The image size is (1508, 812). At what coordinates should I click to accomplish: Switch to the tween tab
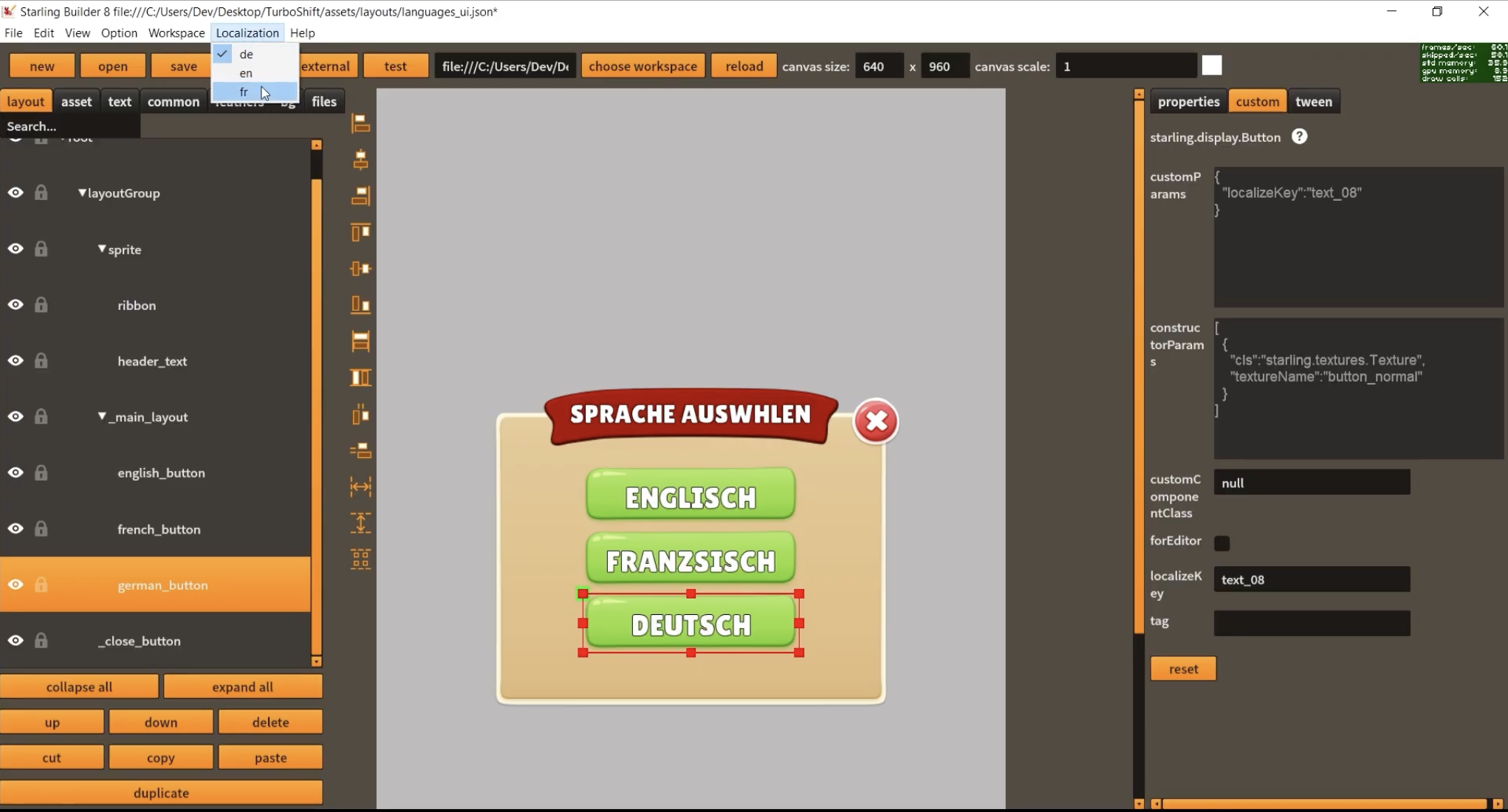click(x=1313, y=102)
